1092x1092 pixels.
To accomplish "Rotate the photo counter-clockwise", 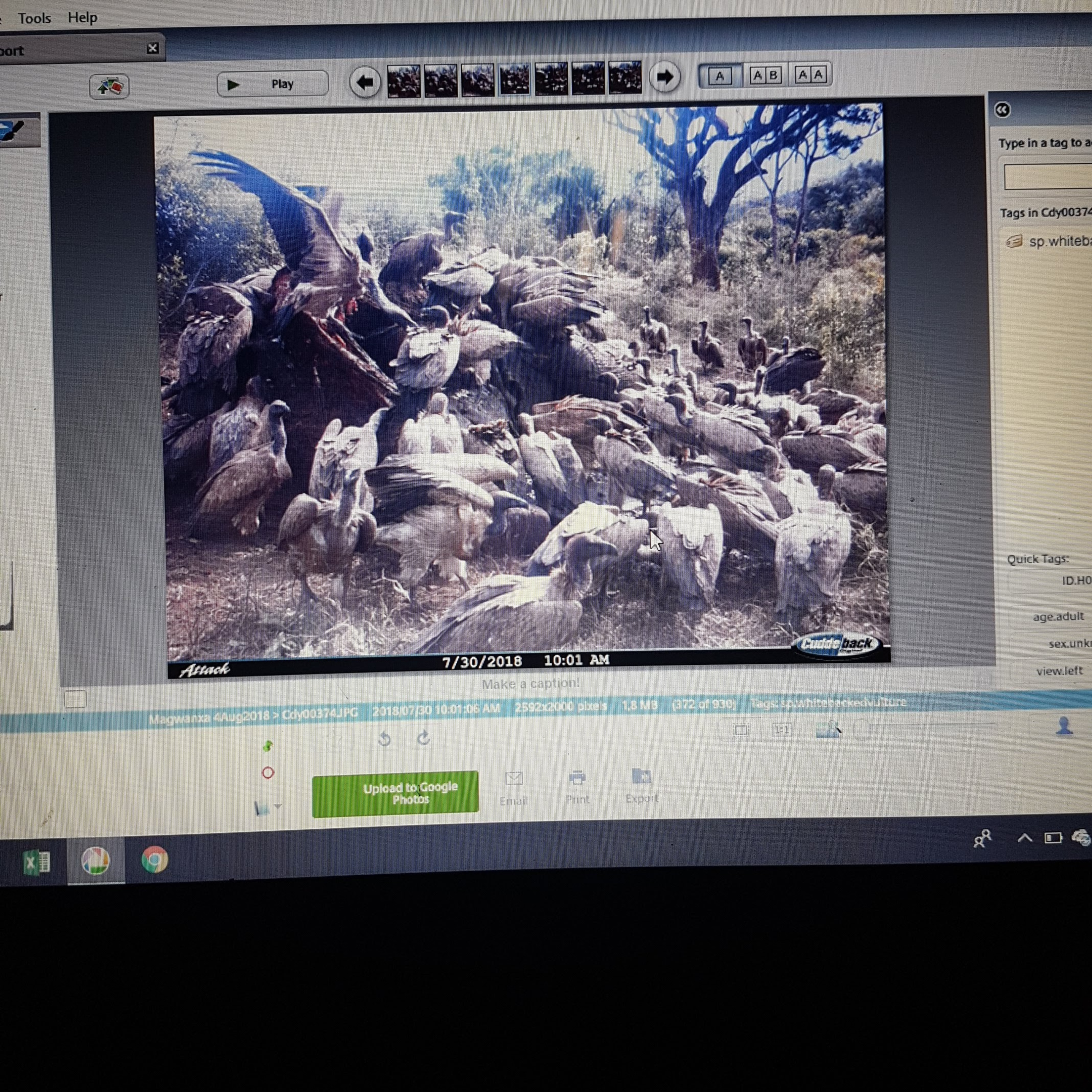I will pos(384,739).
